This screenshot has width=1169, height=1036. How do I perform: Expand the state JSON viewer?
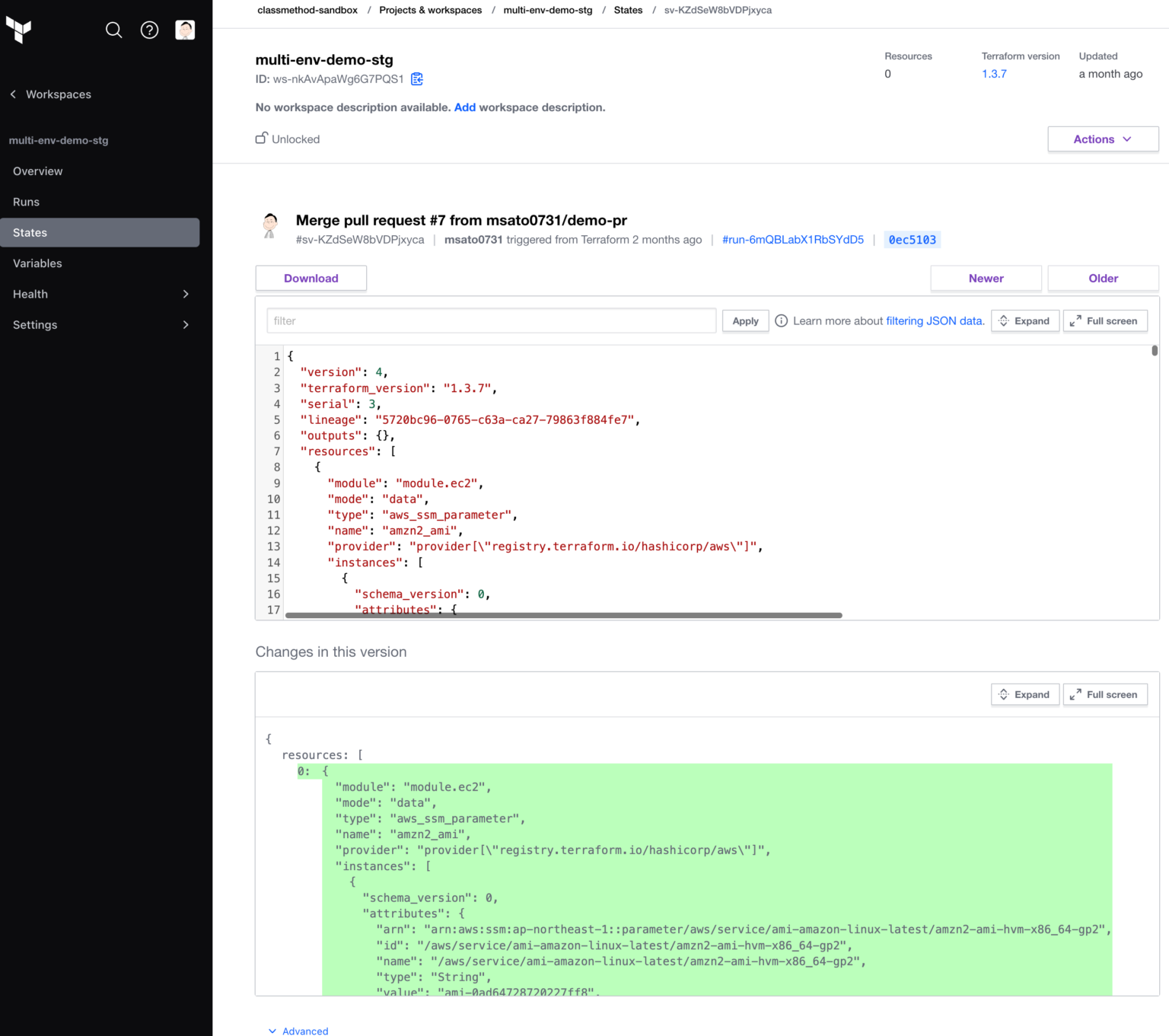tap(1024, 320)
